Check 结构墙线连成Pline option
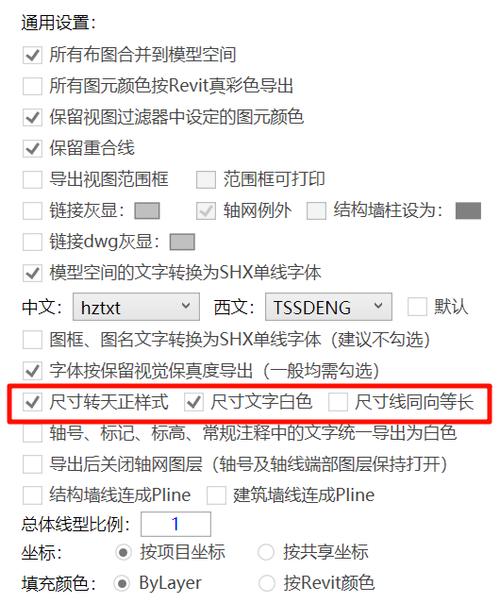Viewport: 500px width, 603px height. coord(32,495)
